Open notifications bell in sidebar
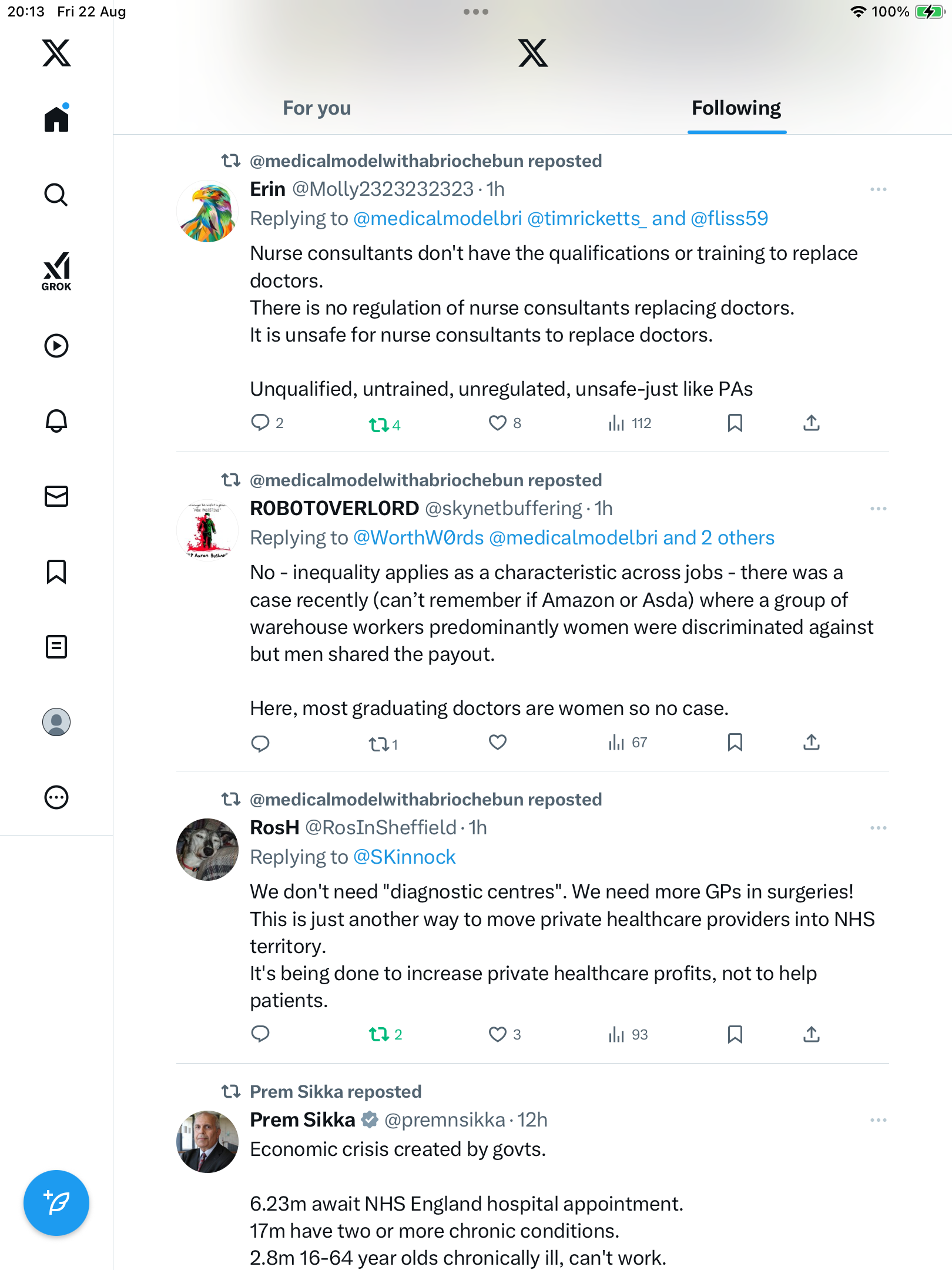Viewport: 952px width, 1270px height. 56,421
